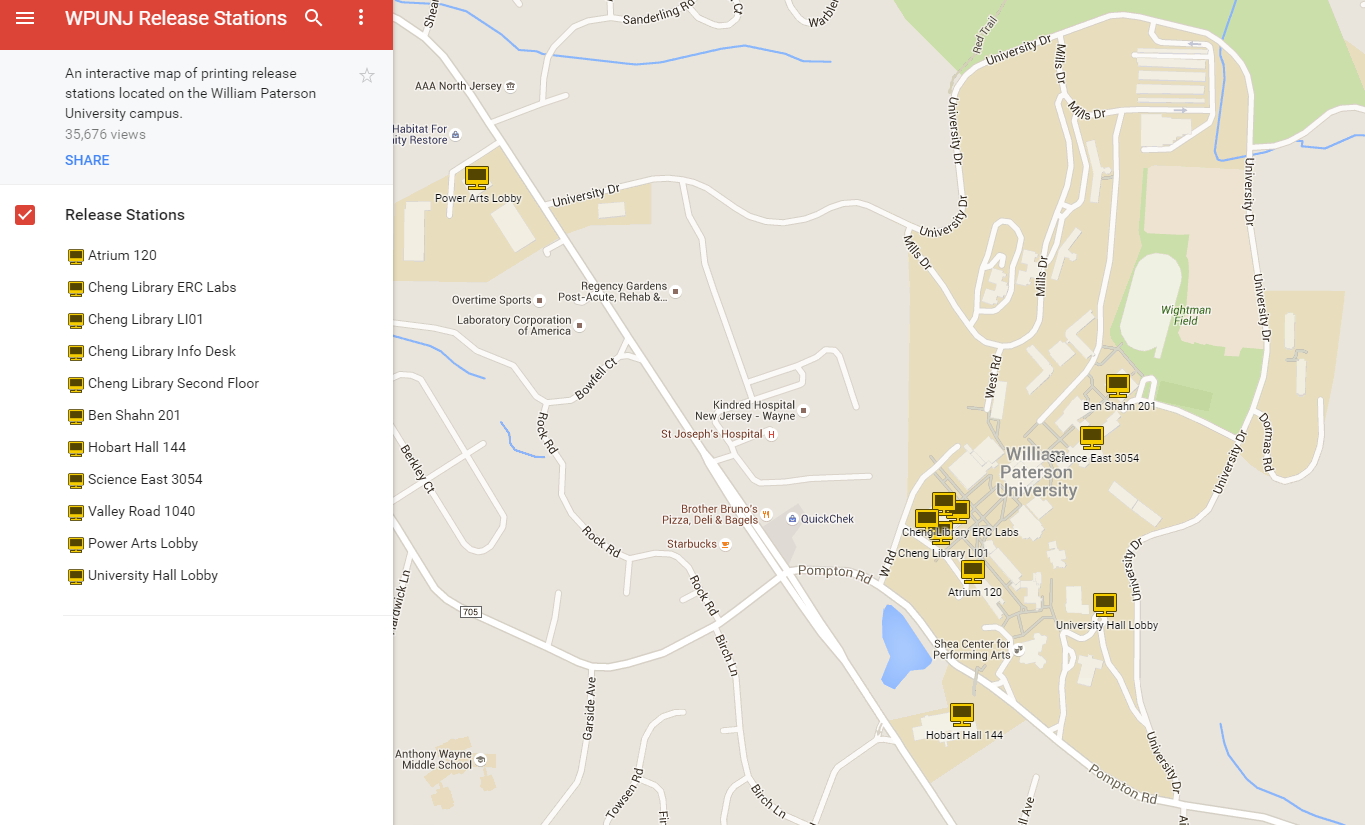Choose Valley Road 1040 from list

141,511
